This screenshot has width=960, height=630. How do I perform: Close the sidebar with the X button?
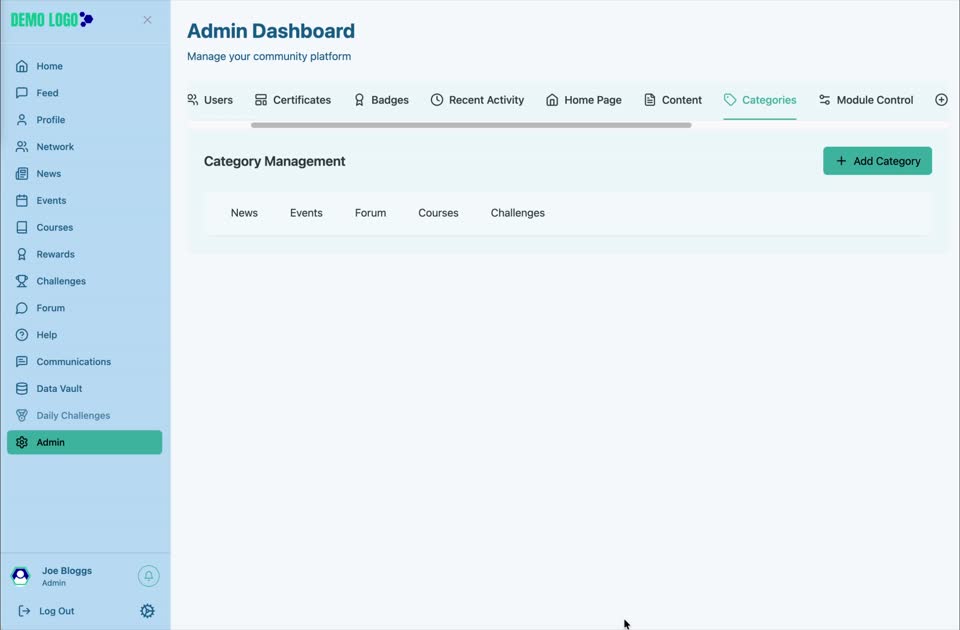[x=147, y=20]
